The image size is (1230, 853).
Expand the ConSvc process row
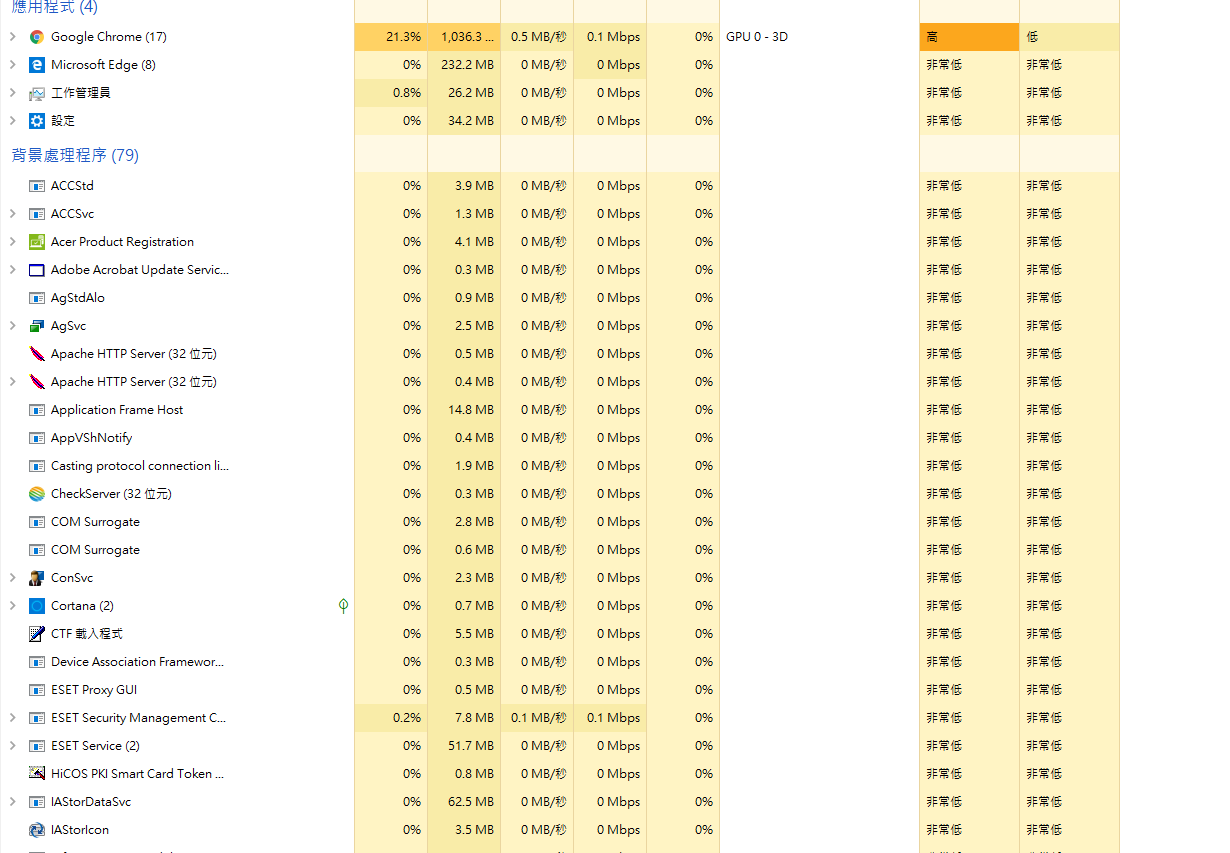(12, 578)
